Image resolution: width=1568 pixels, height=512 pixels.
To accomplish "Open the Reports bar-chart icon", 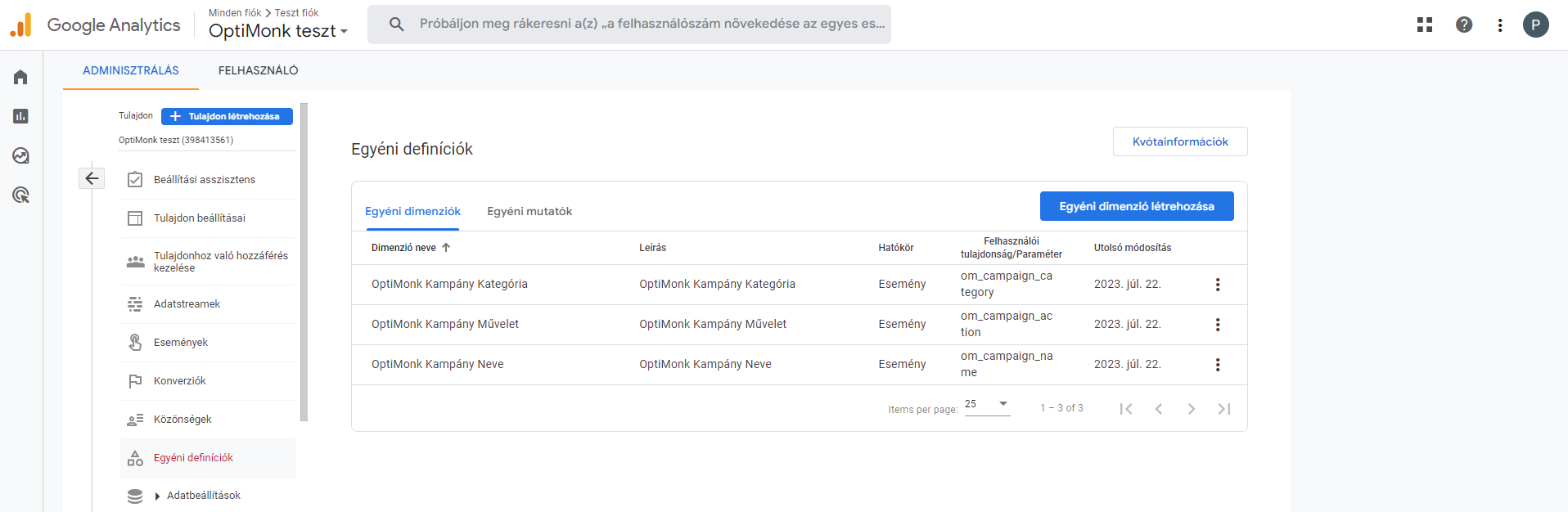I will pos(20,116).
